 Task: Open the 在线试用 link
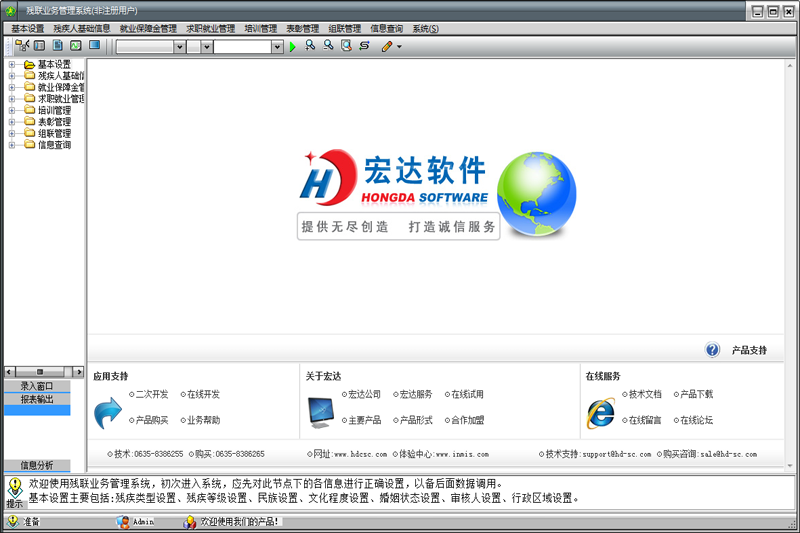click(467, 394)
